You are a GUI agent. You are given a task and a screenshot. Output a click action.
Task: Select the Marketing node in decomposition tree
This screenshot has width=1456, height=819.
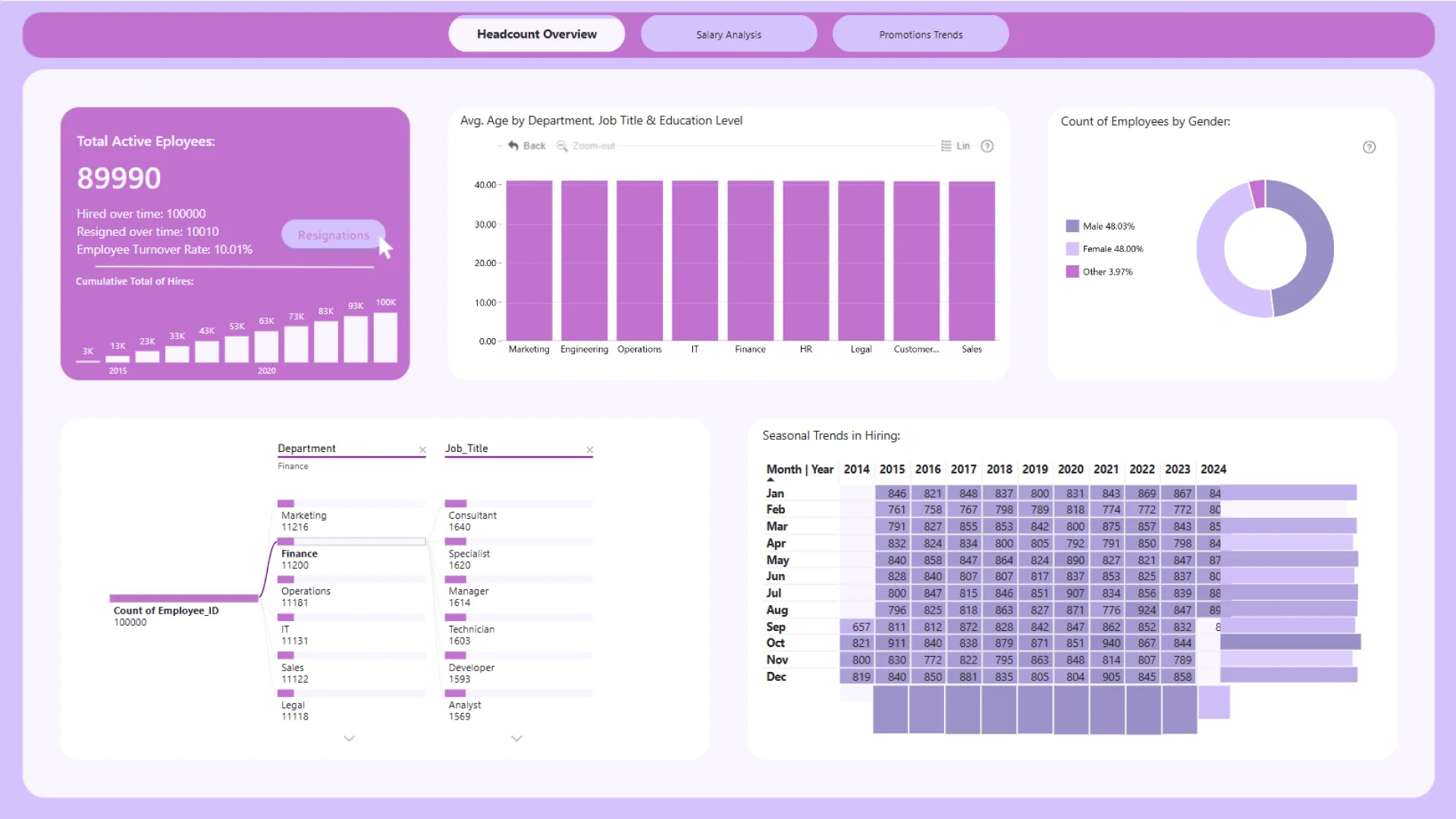point(351,516)
